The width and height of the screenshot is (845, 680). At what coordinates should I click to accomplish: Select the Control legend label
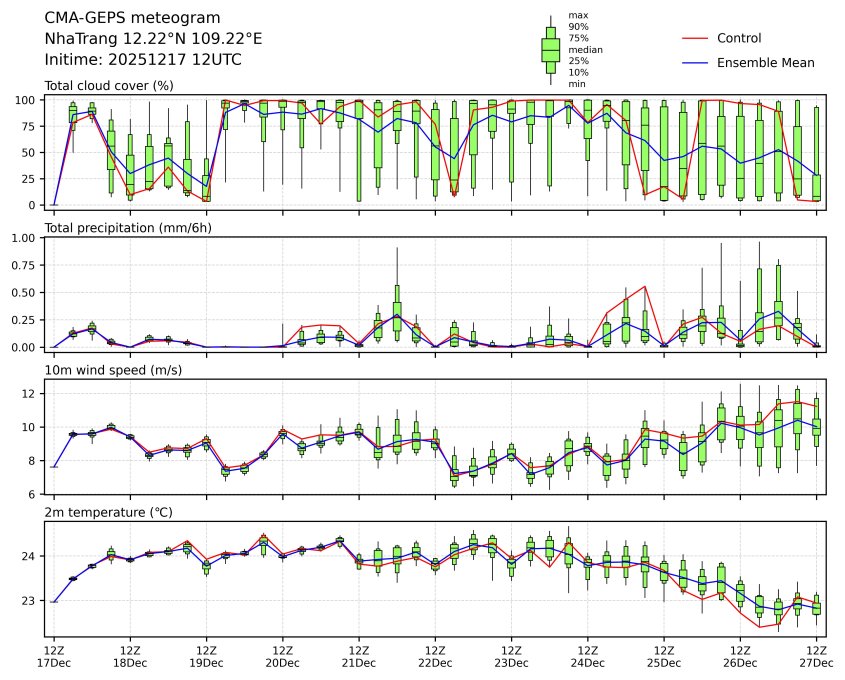[x=739, y=38]
